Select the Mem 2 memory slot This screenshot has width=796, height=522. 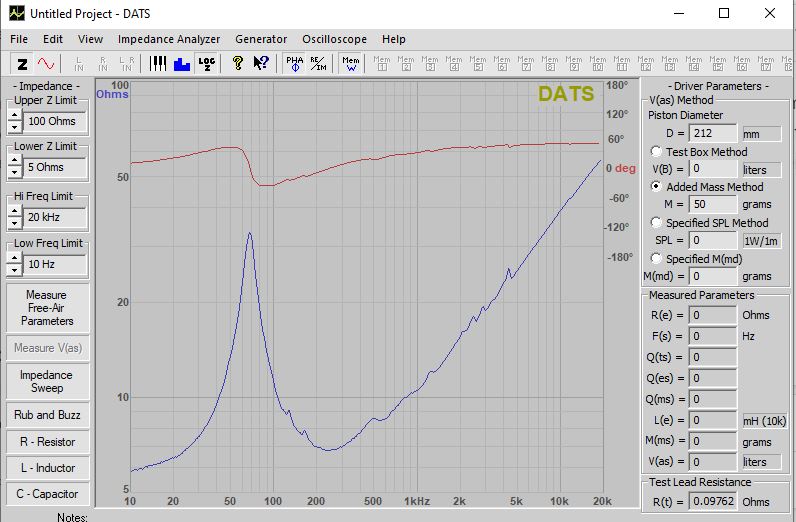[406, 64]
